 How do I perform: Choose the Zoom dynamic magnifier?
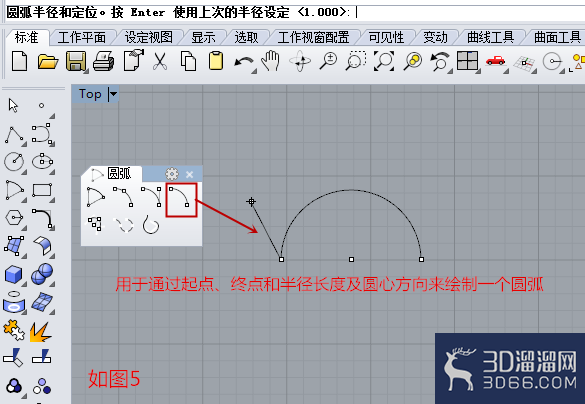tap(328, 61)
